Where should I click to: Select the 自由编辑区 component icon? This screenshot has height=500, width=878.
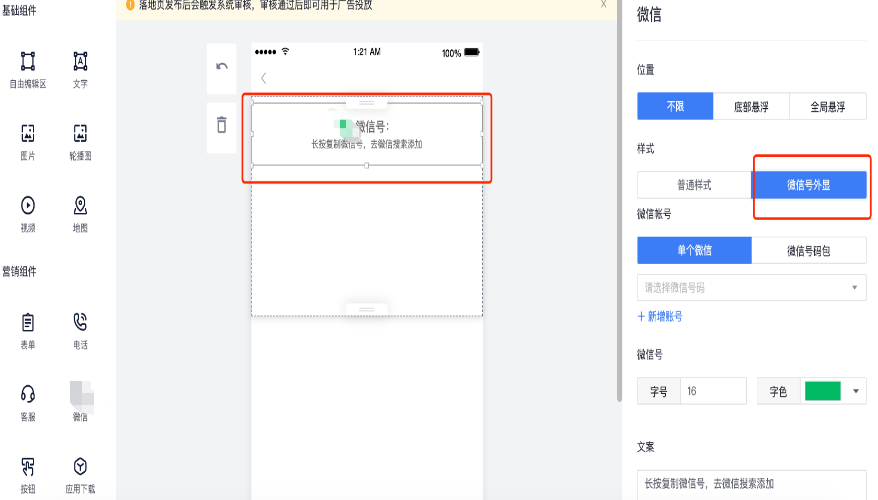coord(27,62)
